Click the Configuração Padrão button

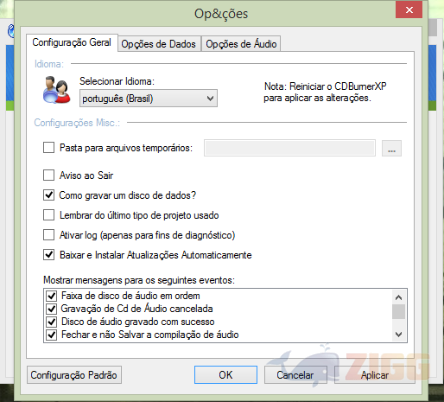(74, 375)
